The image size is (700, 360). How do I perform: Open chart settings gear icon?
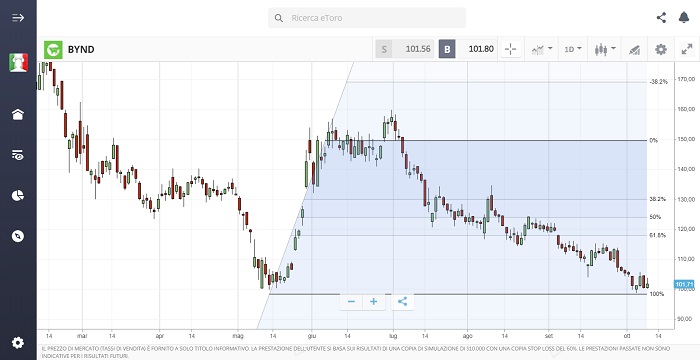click(x=661, y=49)
